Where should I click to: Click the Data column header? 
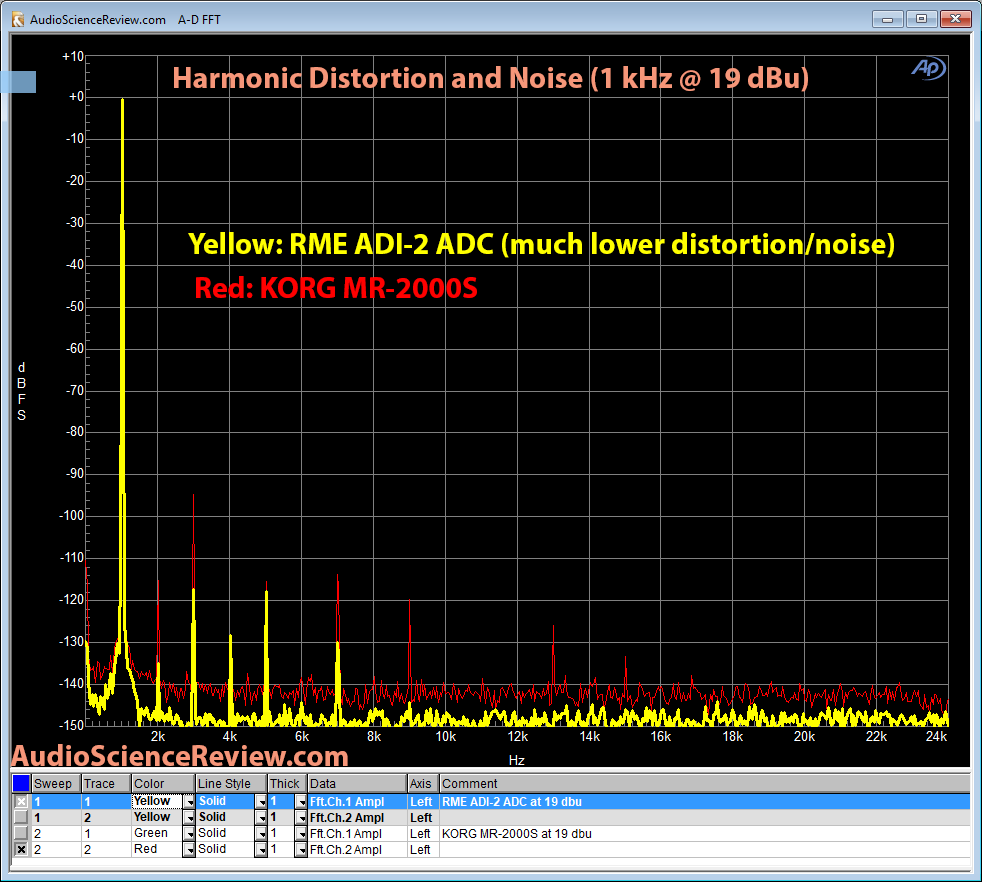pyautogui.click(x=357, y=784)
